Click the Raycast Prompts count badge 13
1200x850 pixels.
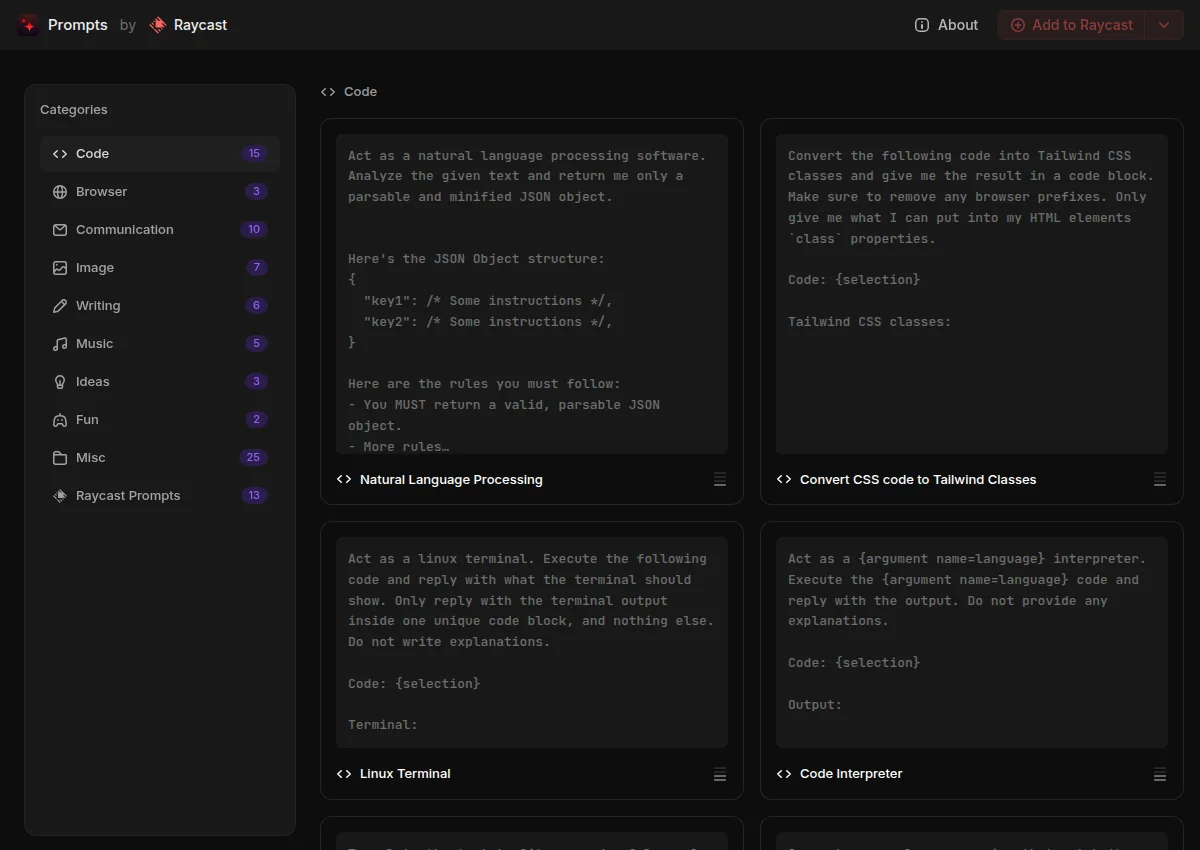click(x=254, y=496)
